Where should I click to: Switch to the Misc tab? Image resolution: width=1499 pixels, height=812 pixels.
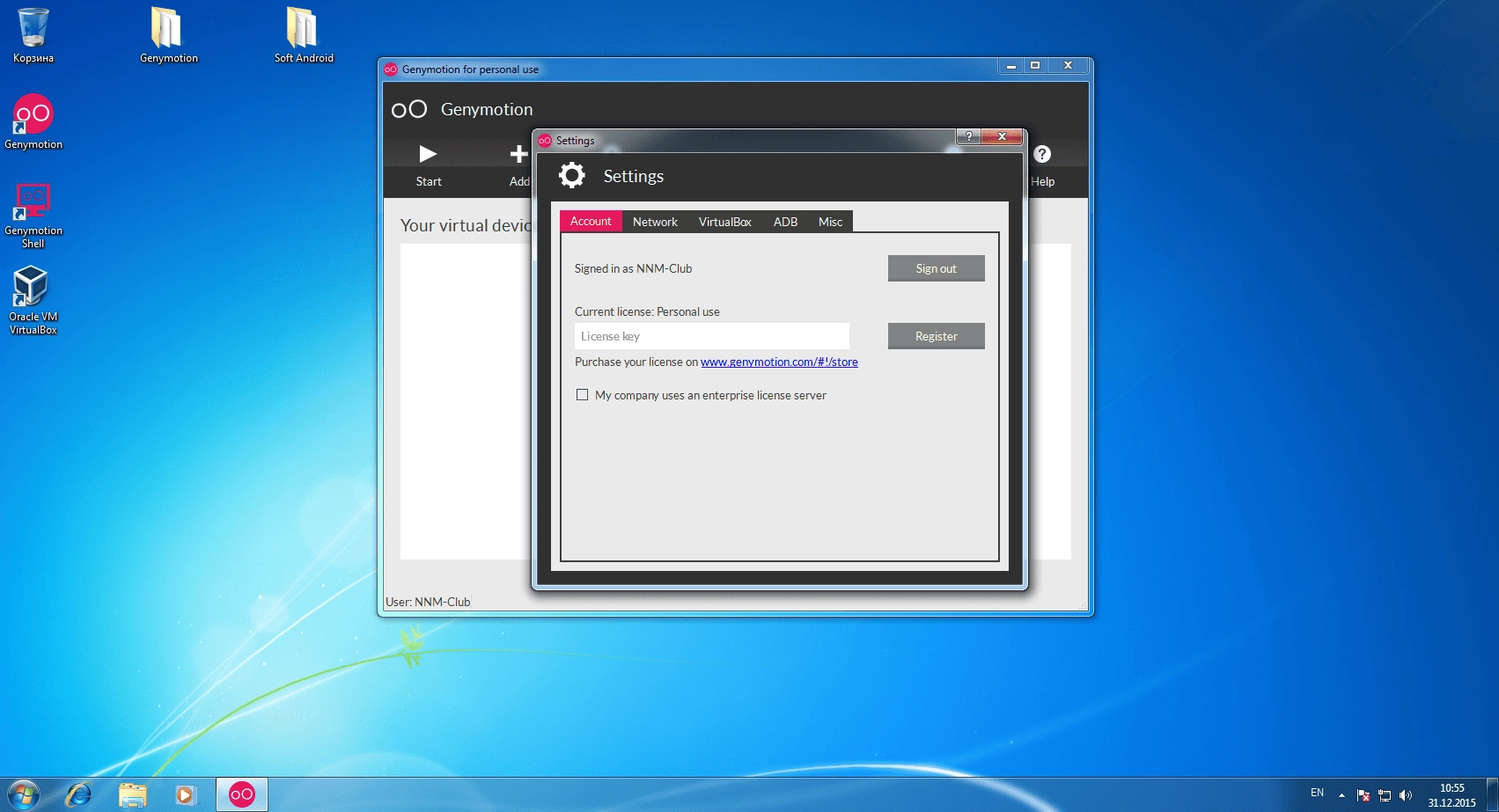(x=830, y=222)
